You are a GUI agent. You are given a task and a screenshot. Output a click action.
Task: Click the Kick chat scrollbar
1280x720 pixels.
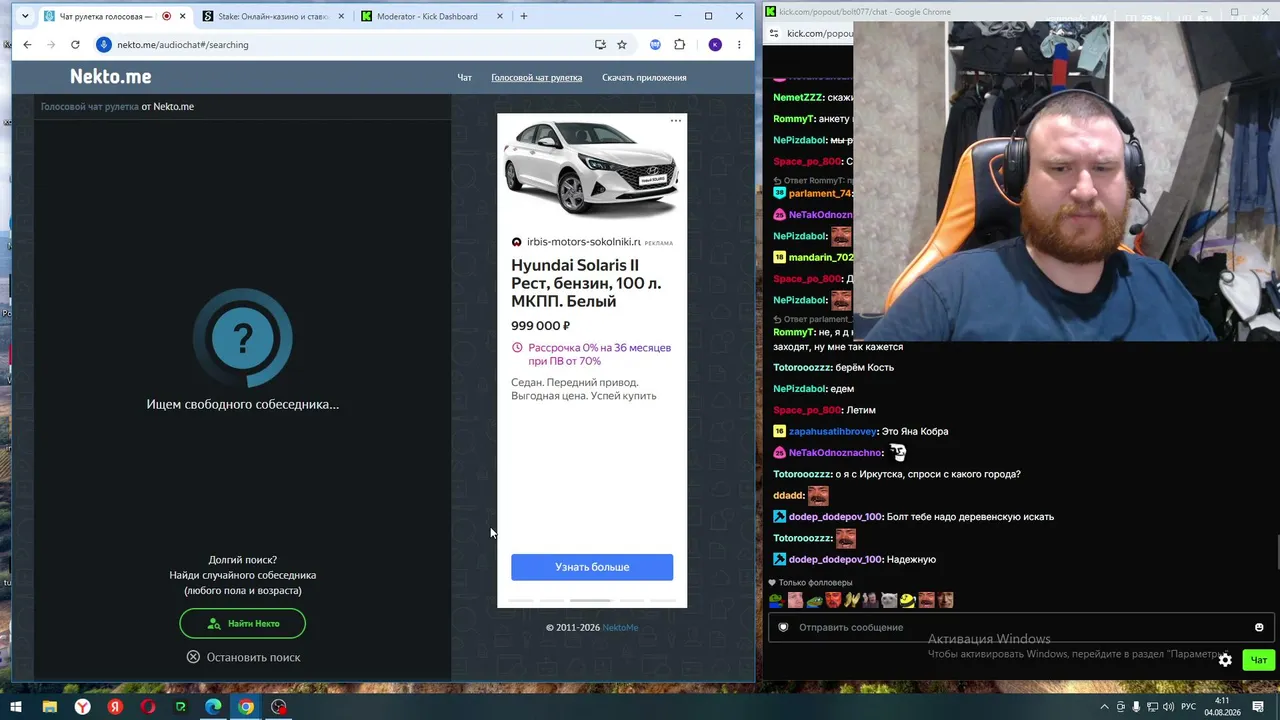point(1277,552)
